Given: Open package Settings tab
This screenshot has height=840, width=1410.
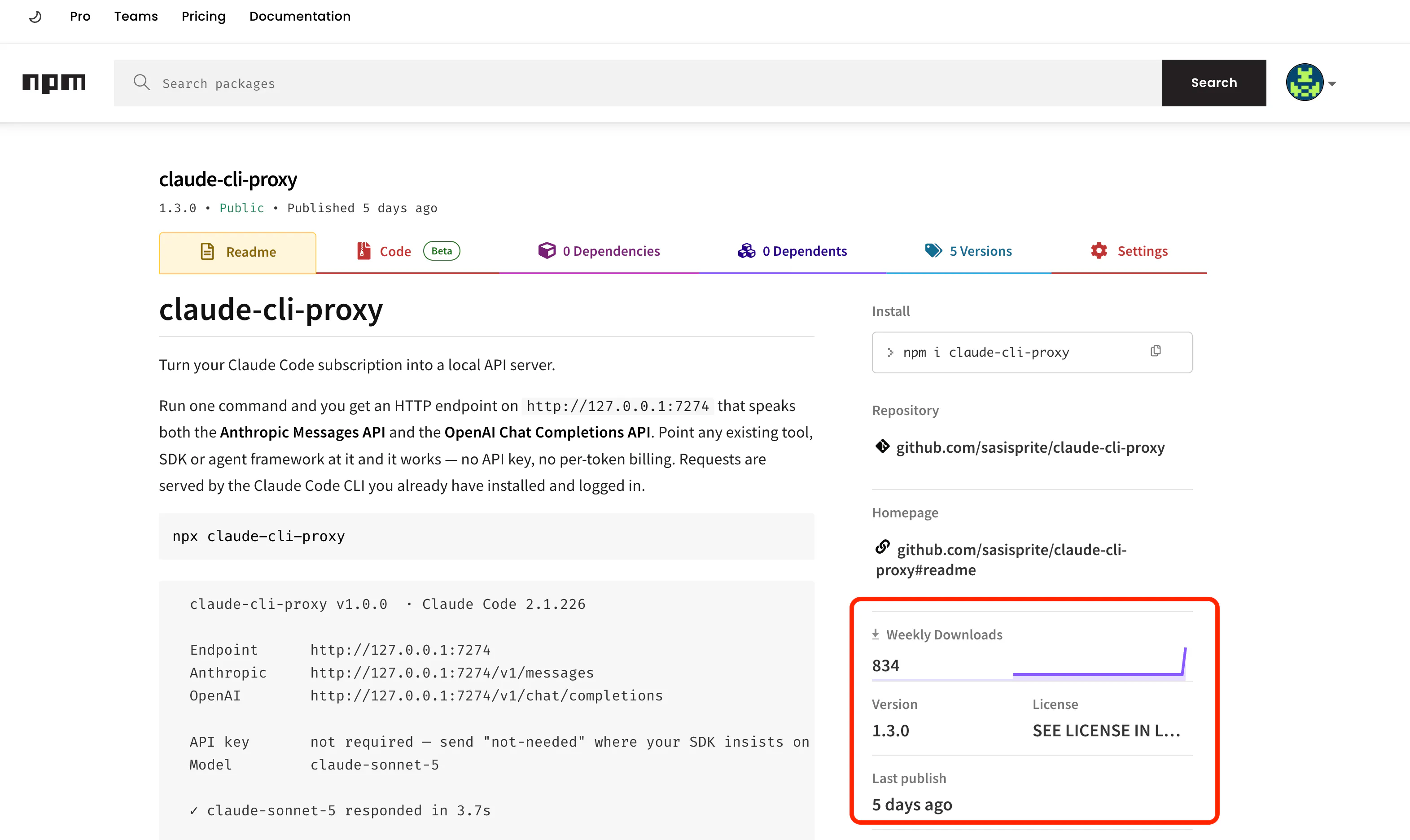Looking at the screenshot, I should [1129, 251].
